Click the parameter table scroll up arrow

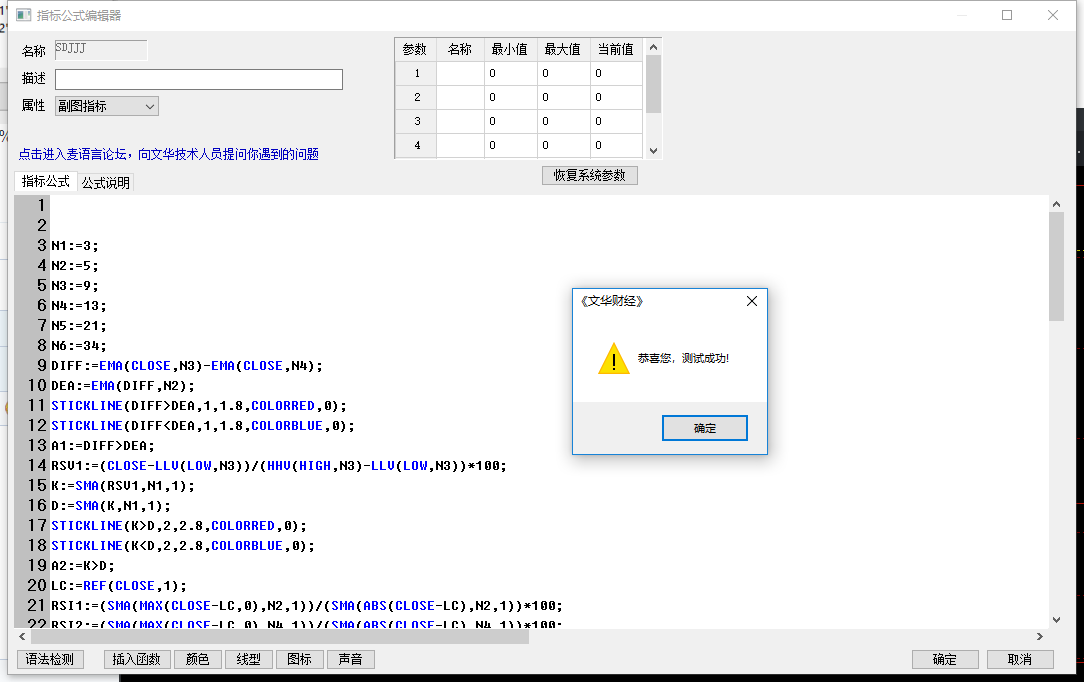coord(653,47)
